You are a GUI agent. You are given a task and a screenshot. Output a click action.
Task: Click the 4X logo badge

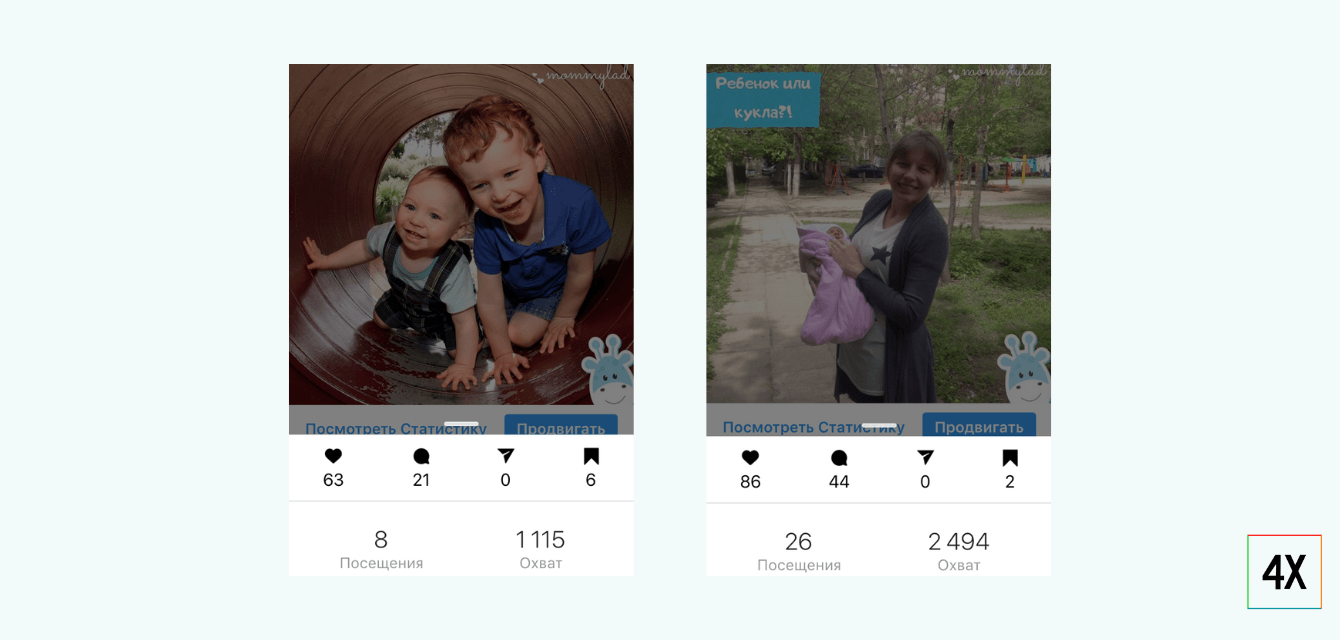coord(1285,572)
